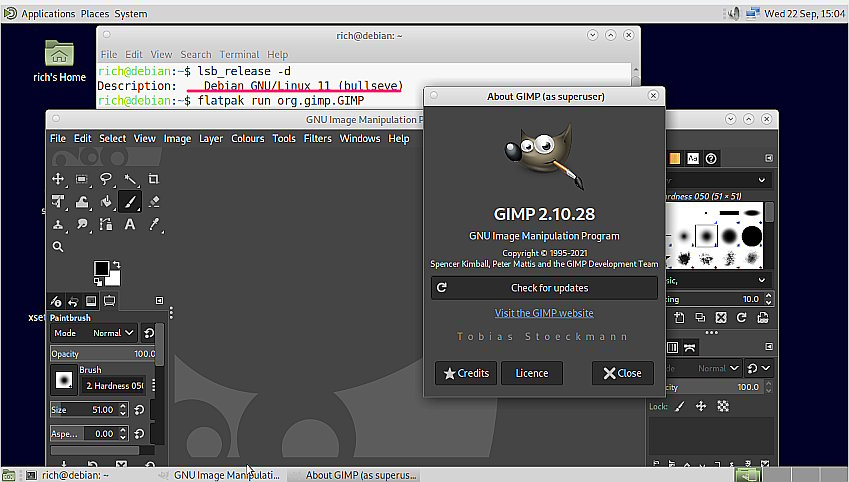Open Credits in About dialog
The height and width of the screenshot is (482, 849).
(466, 373)
